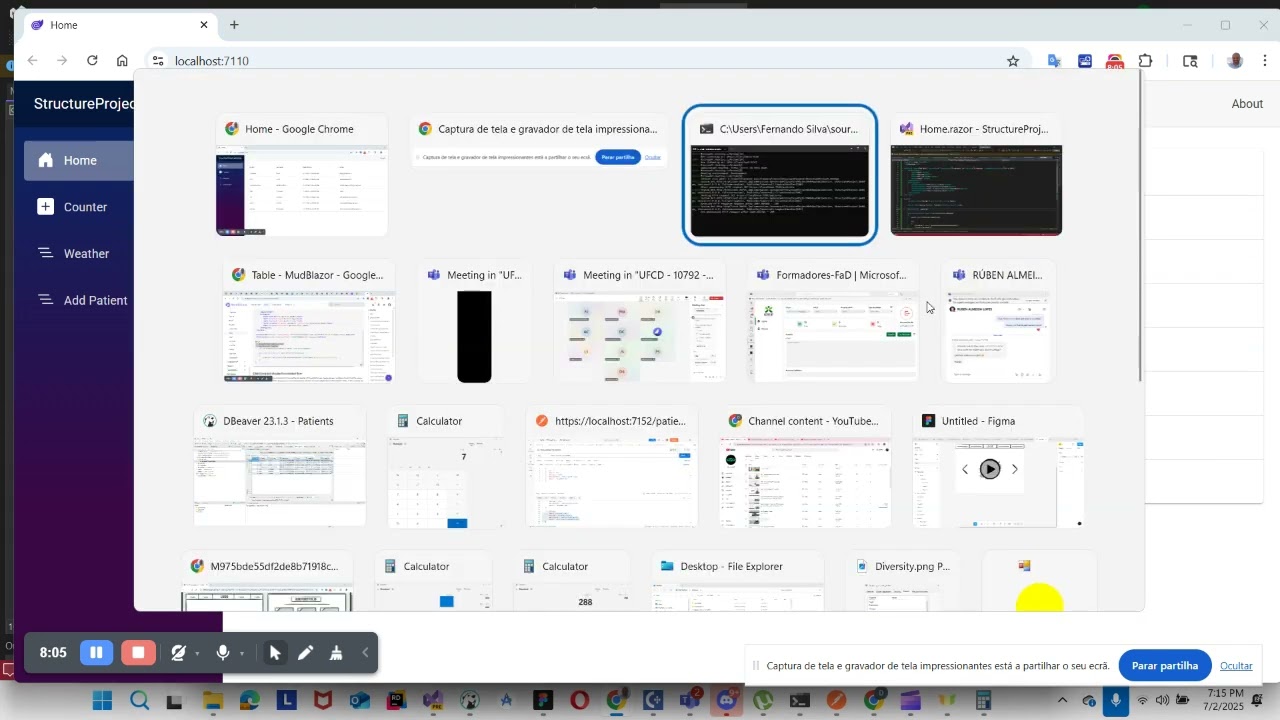Show hidden tray icons chevron

click(1063, 701)
